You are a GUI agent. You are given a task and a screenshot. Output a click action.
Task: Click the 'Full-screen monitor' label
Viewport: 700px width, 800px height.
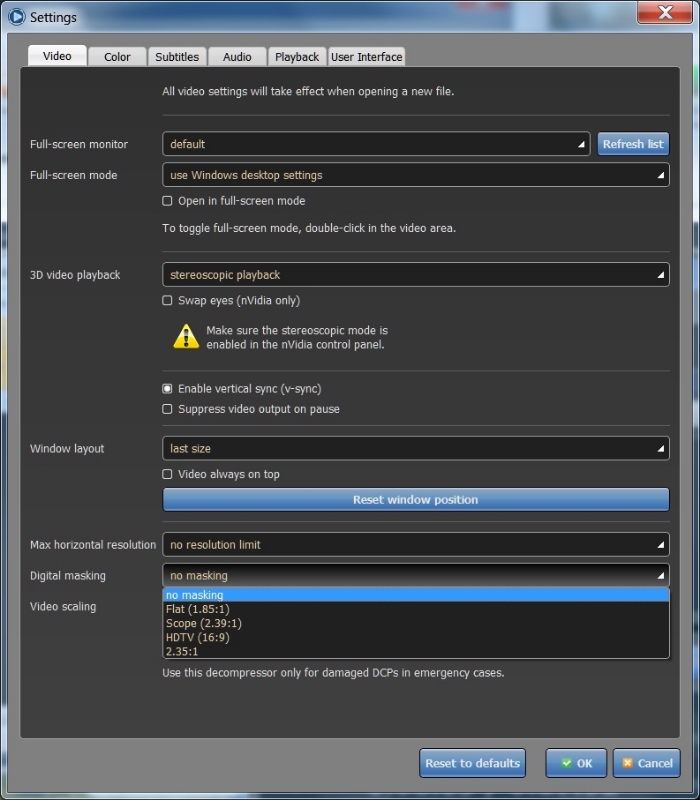tap(79, 144)
